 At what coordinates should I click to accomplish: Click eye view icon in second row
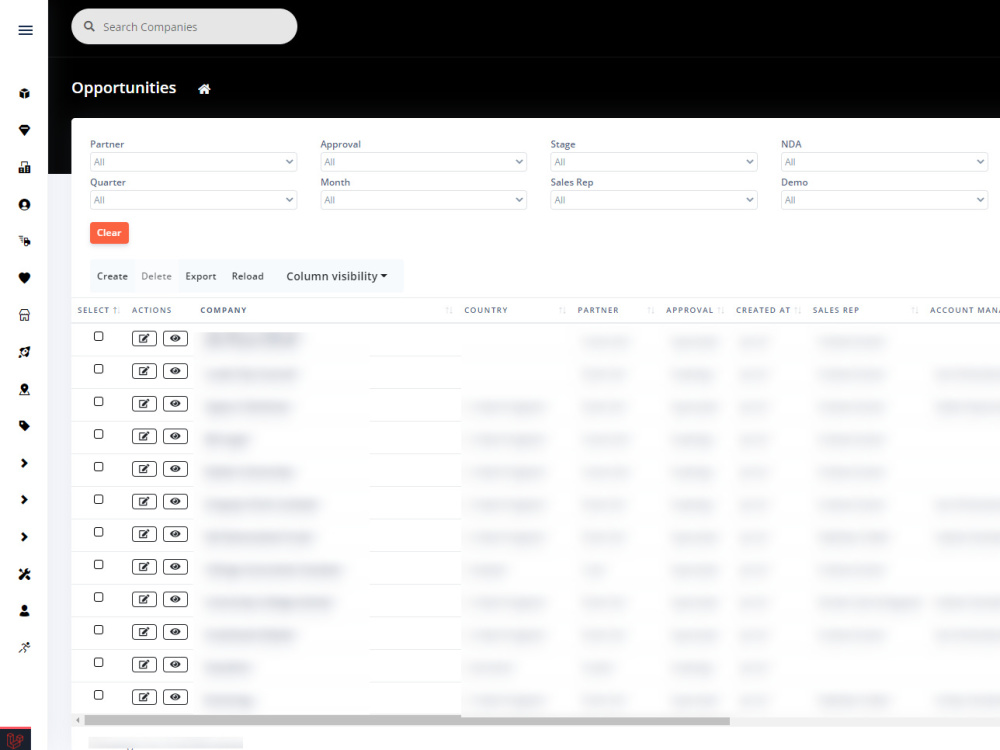[x=175, y=371]
